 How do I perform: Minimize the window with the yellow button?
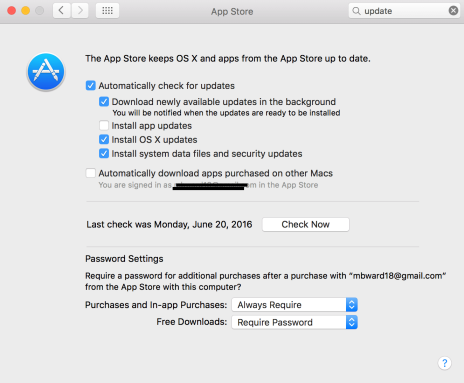(26, 11)
